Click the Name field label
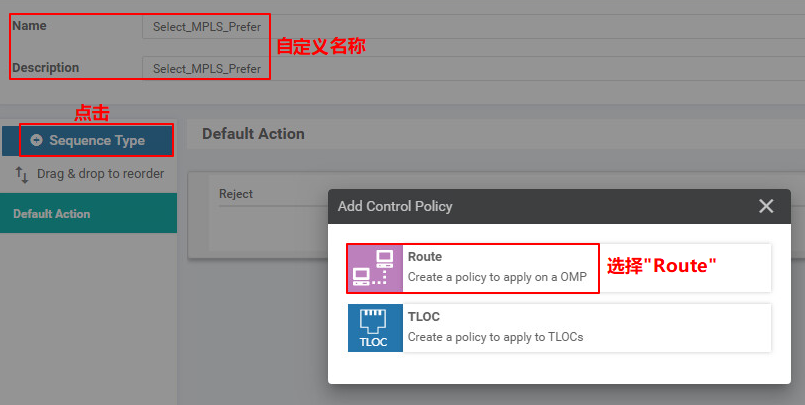 click(29, 26)
